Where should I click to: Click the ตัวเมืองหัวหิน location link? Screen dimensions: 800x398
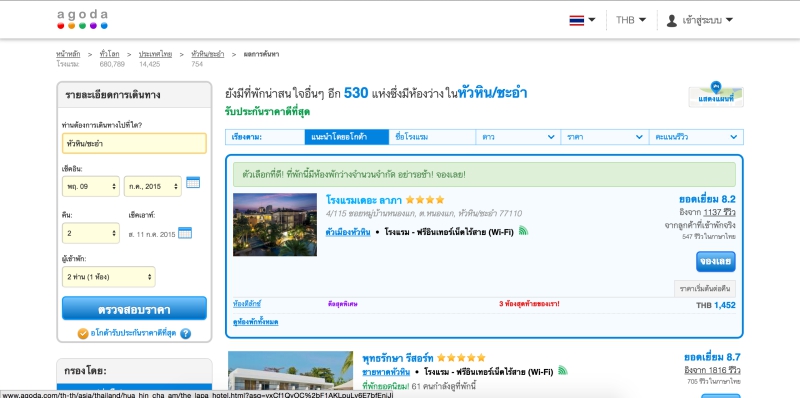(x=348, y=232)
